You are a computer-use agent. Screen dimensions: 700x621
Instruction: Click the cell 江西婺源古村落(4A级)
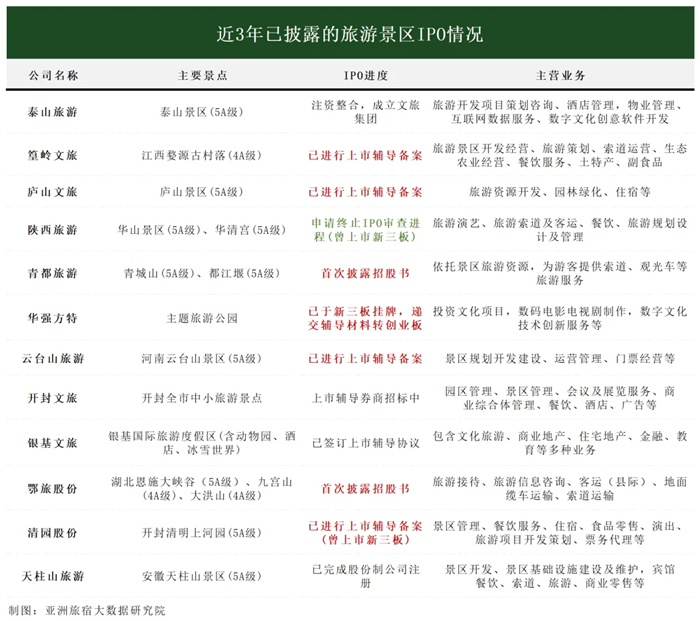202,155
